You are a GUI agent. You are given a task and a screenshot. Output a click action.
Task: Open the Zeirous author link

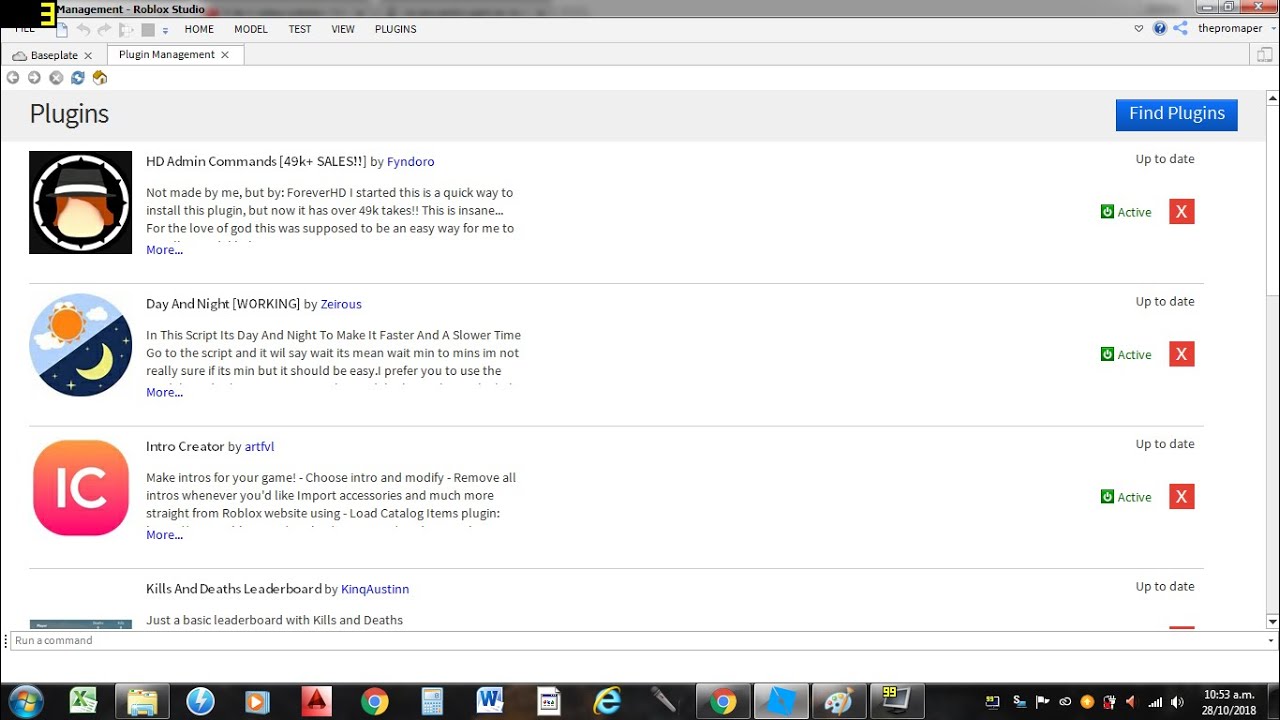click(341, 304)
